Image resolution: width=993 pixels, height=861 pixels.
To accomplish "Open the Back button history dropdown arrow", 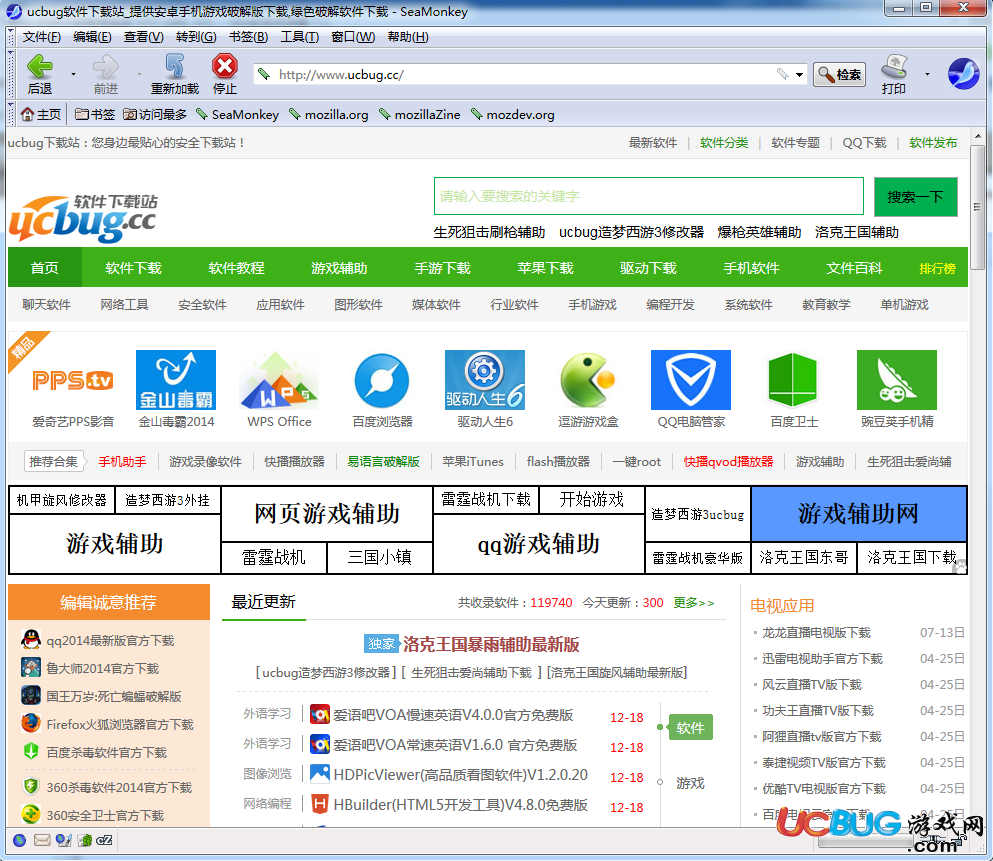I will point(73,74).
